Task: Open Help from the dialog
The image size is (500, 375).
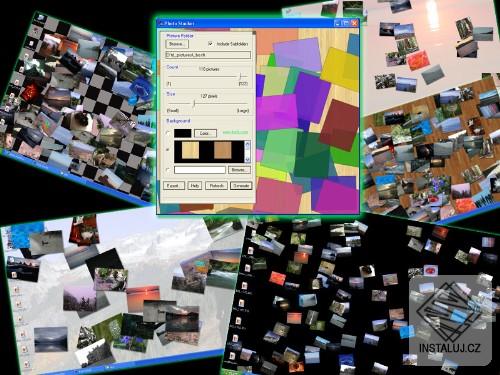Action: pos(195,186)
